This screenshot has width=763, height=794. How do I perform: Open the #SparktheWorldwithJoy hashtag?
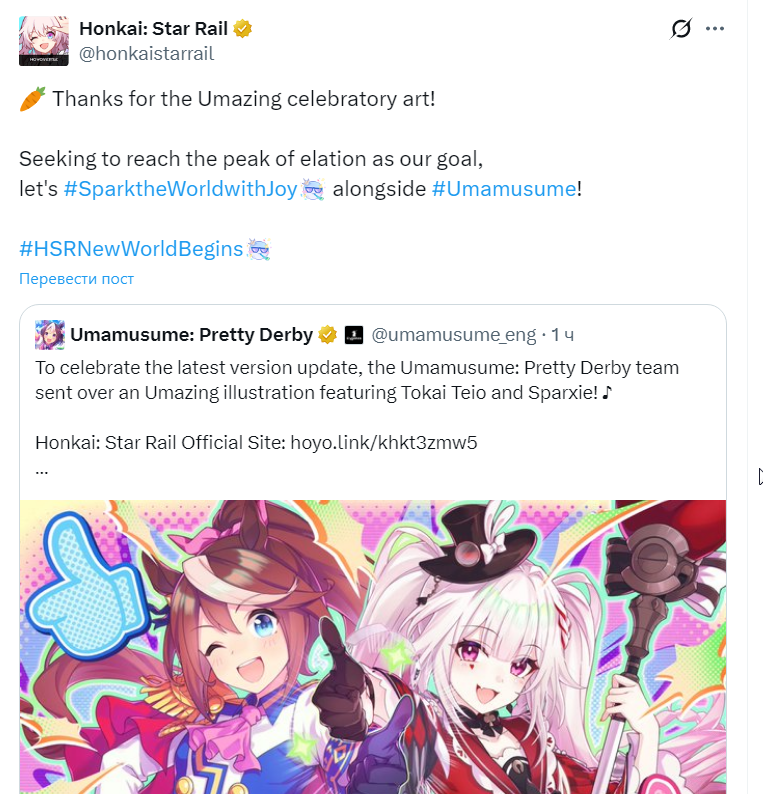180,189
